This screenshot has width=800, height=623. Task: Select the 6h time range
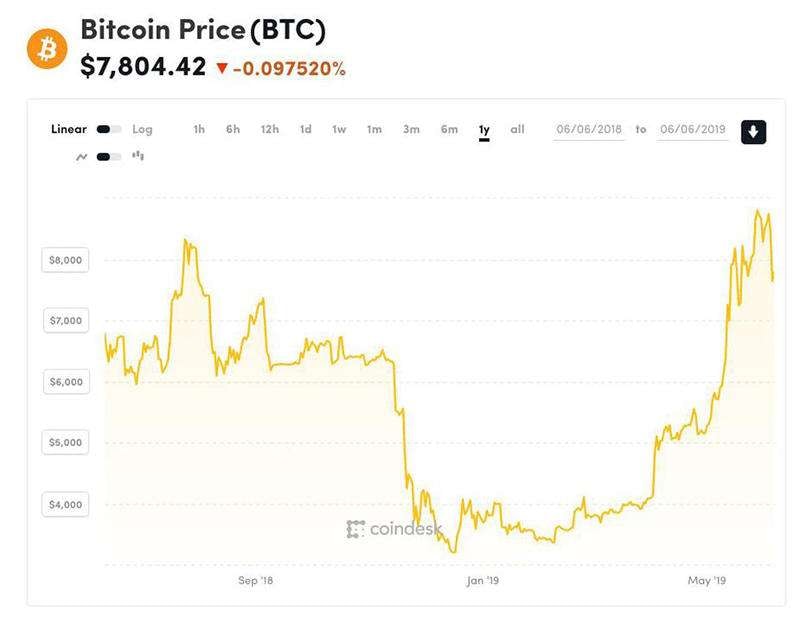pos(233,129)
